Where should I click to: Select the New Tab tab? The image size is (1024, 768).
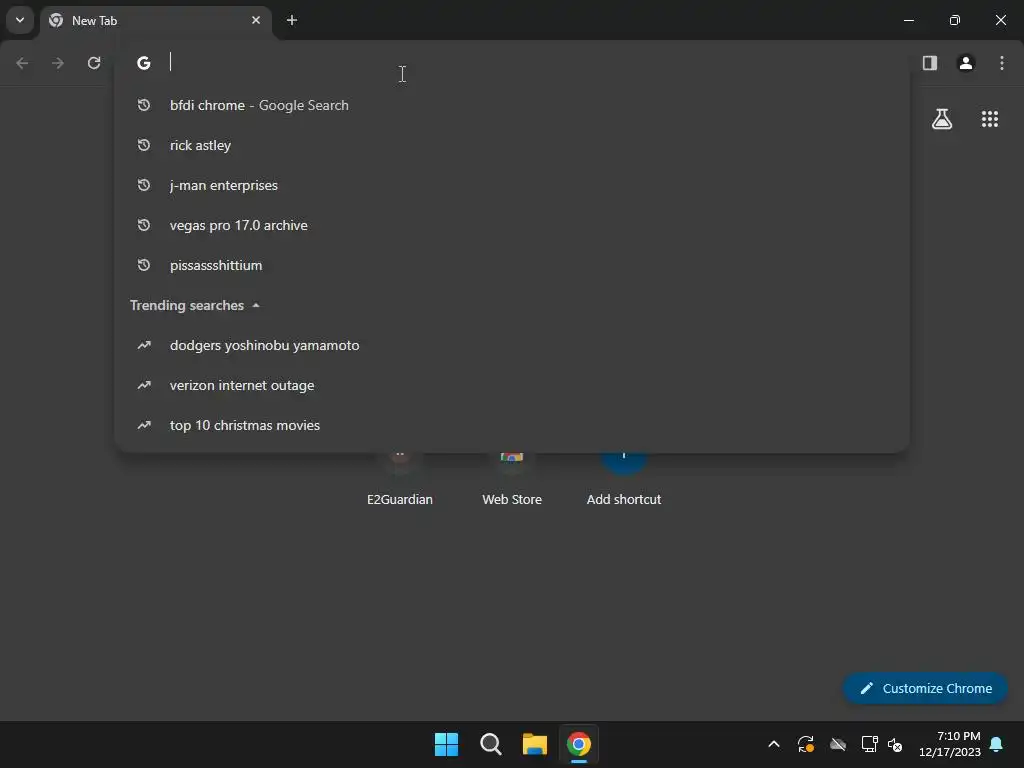156,21
